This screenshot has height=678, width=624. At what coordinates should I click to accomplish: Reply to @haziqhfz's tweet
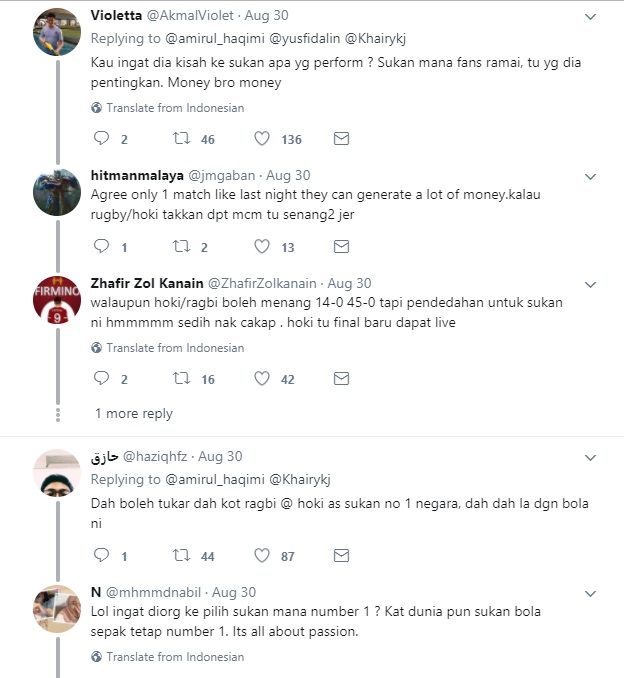click(x=101, y=555)
